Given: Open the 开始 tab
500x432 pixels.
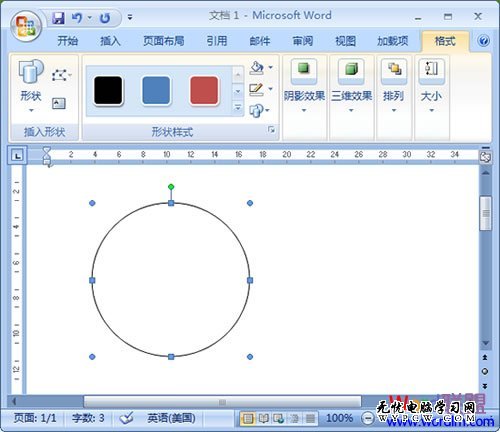Looking at the screenshot, I should [x=68, y=41].
